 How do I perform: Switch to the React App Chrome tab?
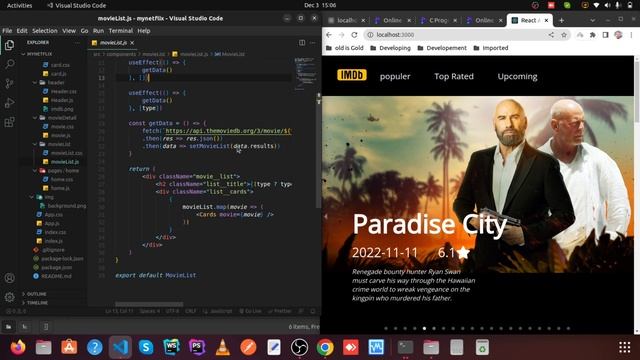(x=529, y=20)
